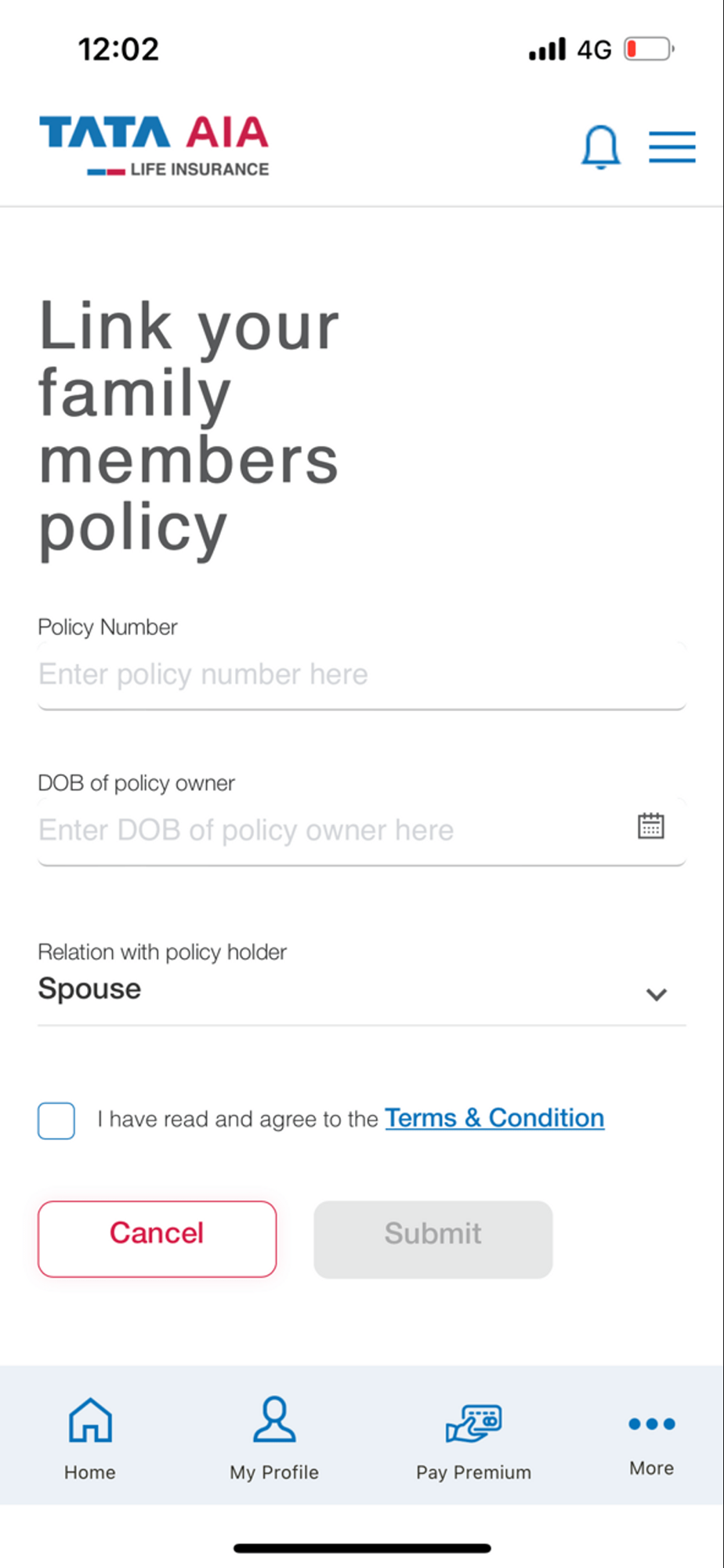Click the Submit button
Viewport: 724px width, 1568px height.
pyautogui.click(x=433, y=1239)
